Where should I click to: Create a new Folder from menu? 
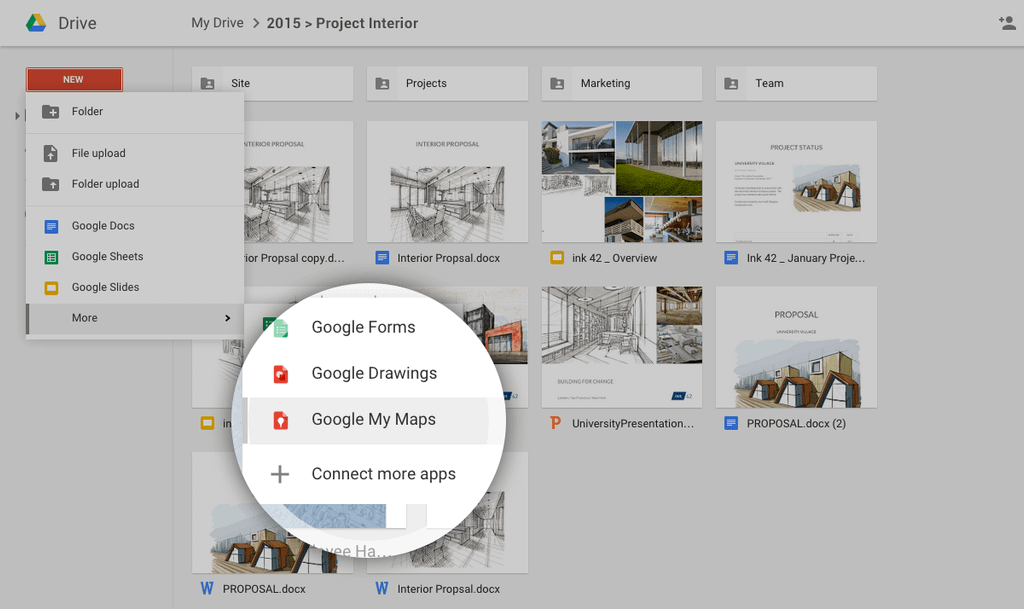click(87, 112)
